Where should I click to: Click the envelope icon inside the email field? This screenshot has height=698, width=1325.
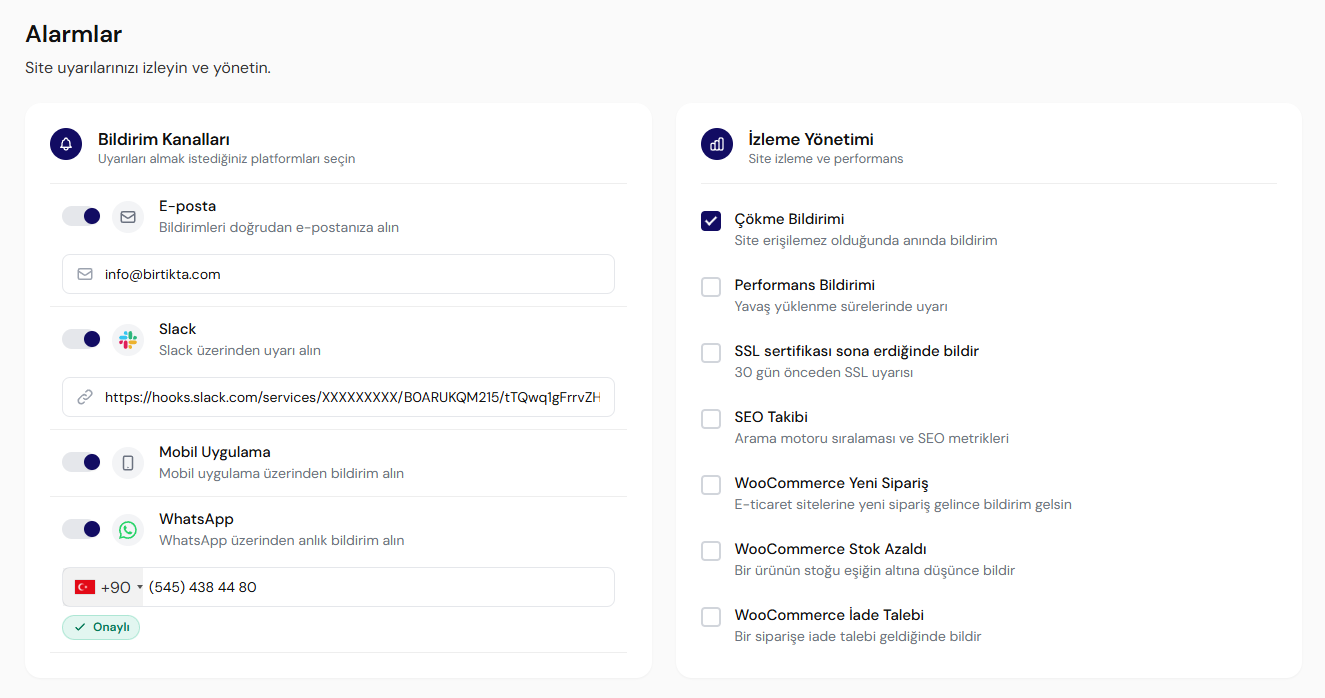[85, 274]
